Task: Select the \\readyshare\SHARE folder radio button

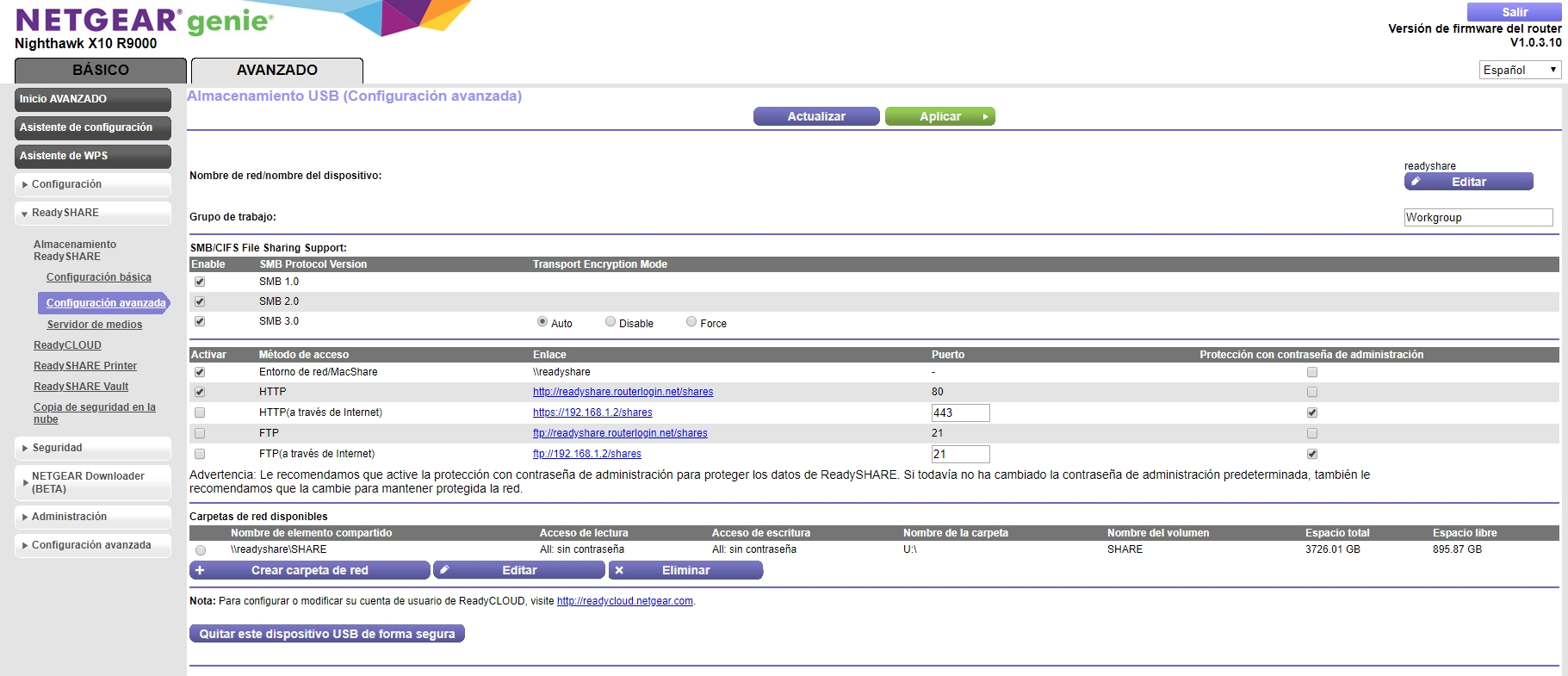Action: tap(201, 550)
